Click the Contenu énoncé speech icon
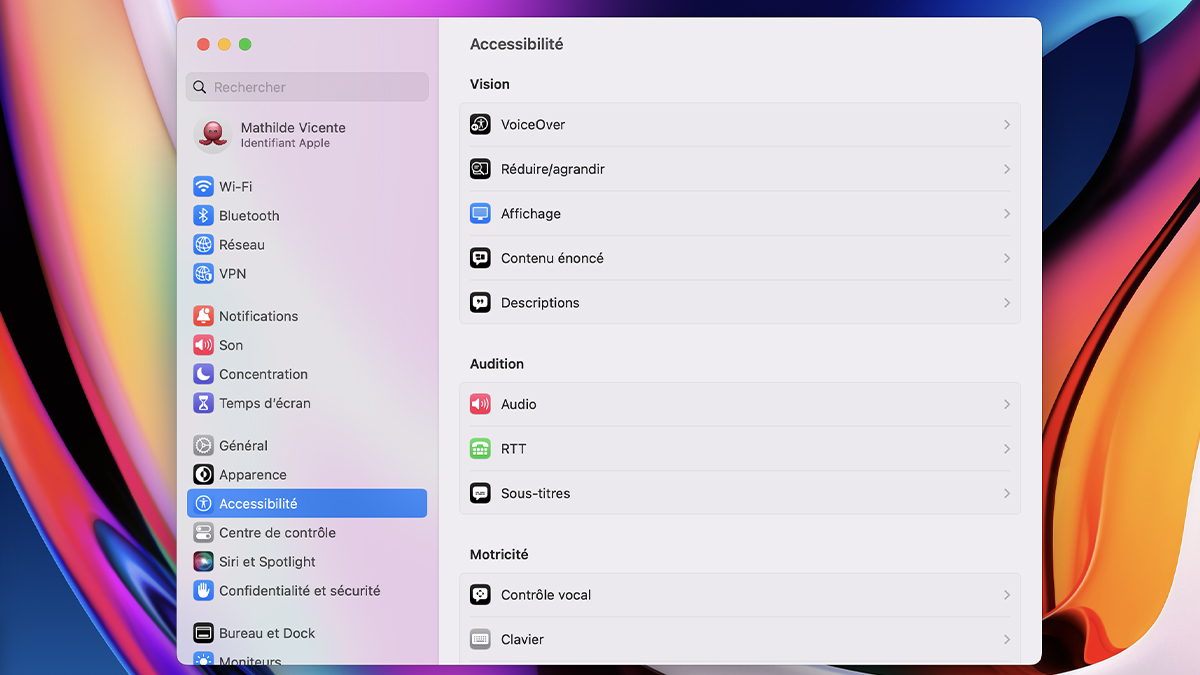The image size is (1200, 675). tap(480, 258)
